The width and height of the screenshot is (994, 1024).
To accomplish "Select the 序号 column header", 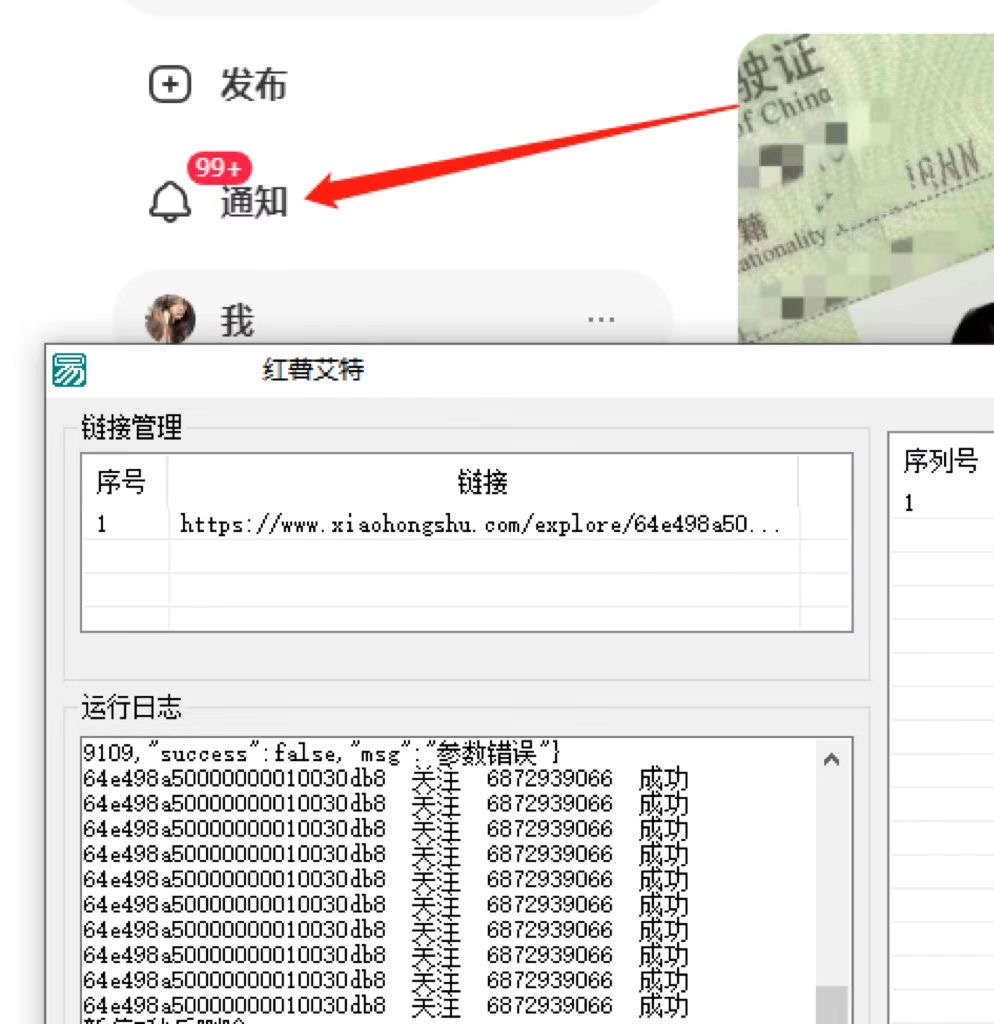I will click(120, 482).
